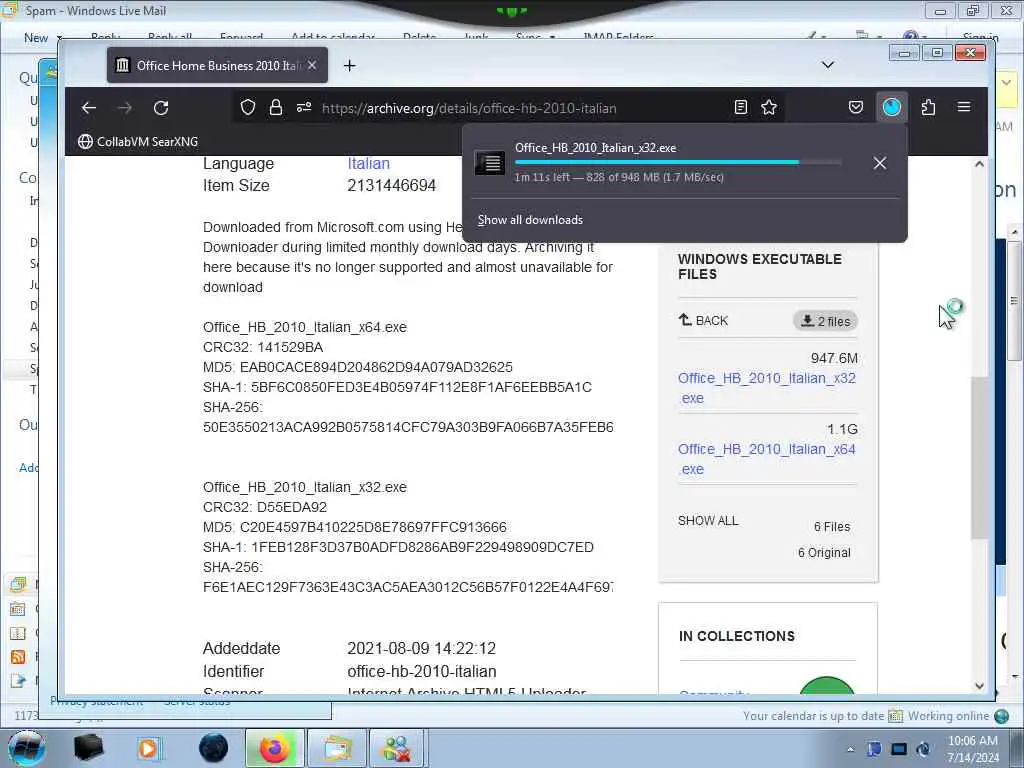Viewport: 1024px width, 768px height.
Task: Expand the list all tabs chevron
Action: coord(827,65)
